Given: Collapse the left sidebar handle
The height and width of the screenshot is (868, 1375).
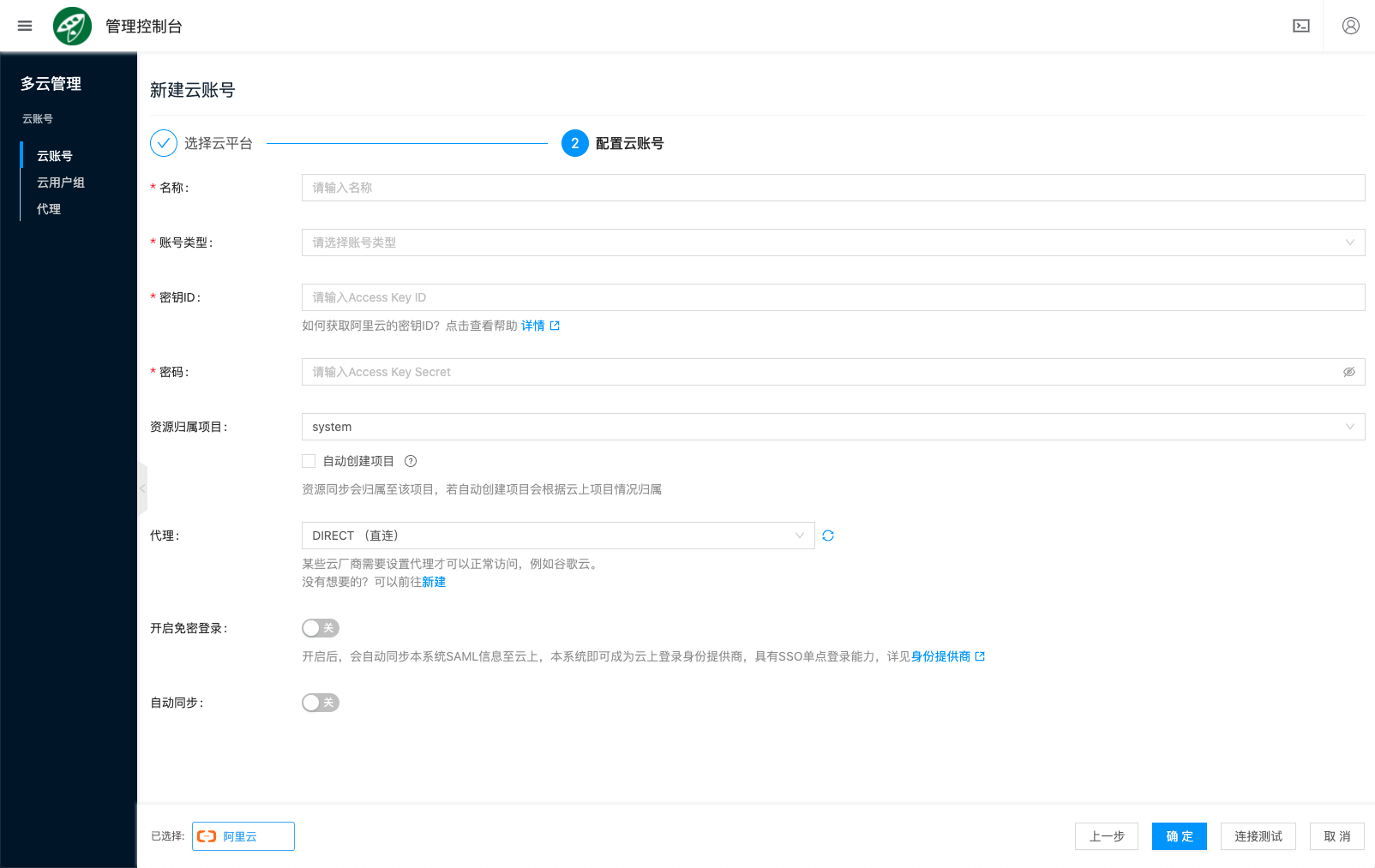Looking at the screenshot, I should coord(142,488).
